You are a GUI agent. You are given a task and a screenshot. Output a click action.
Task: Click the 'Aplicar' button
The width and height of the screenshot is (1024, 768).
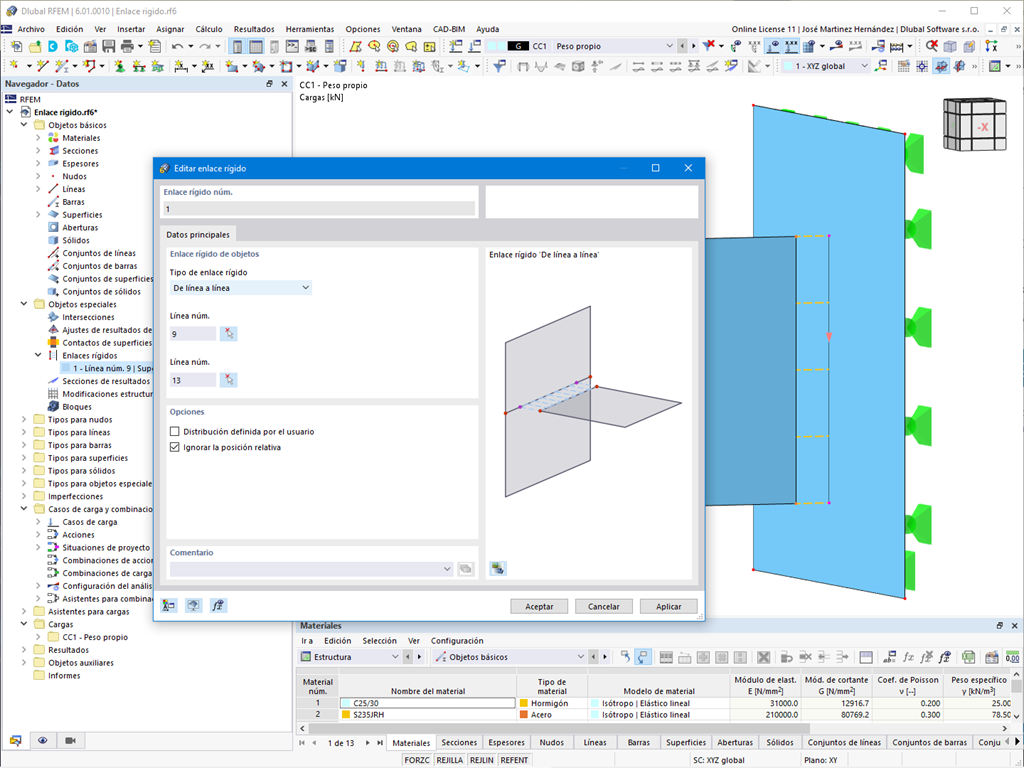tap(668, 607)
